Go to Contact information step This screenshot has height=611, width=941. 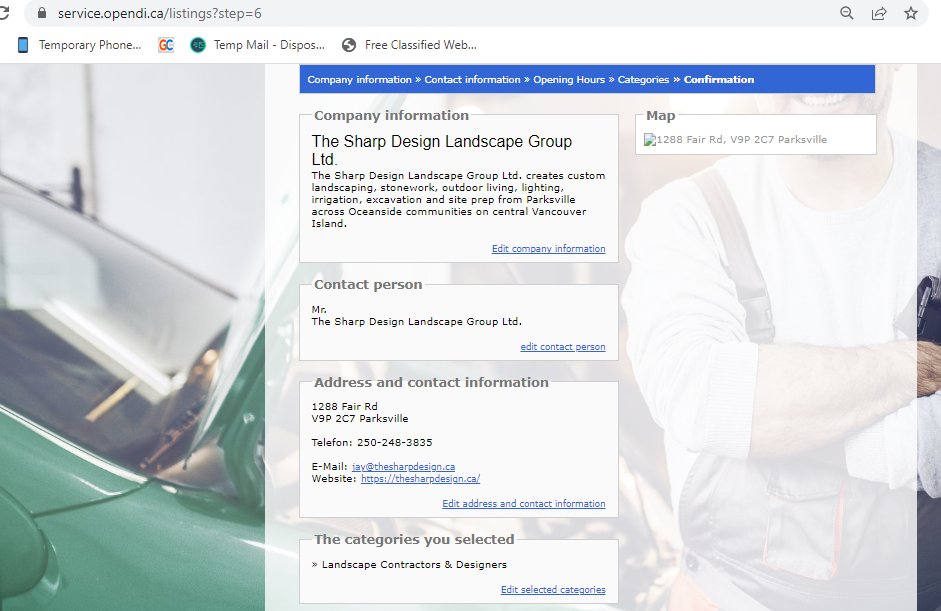(472, 80)
